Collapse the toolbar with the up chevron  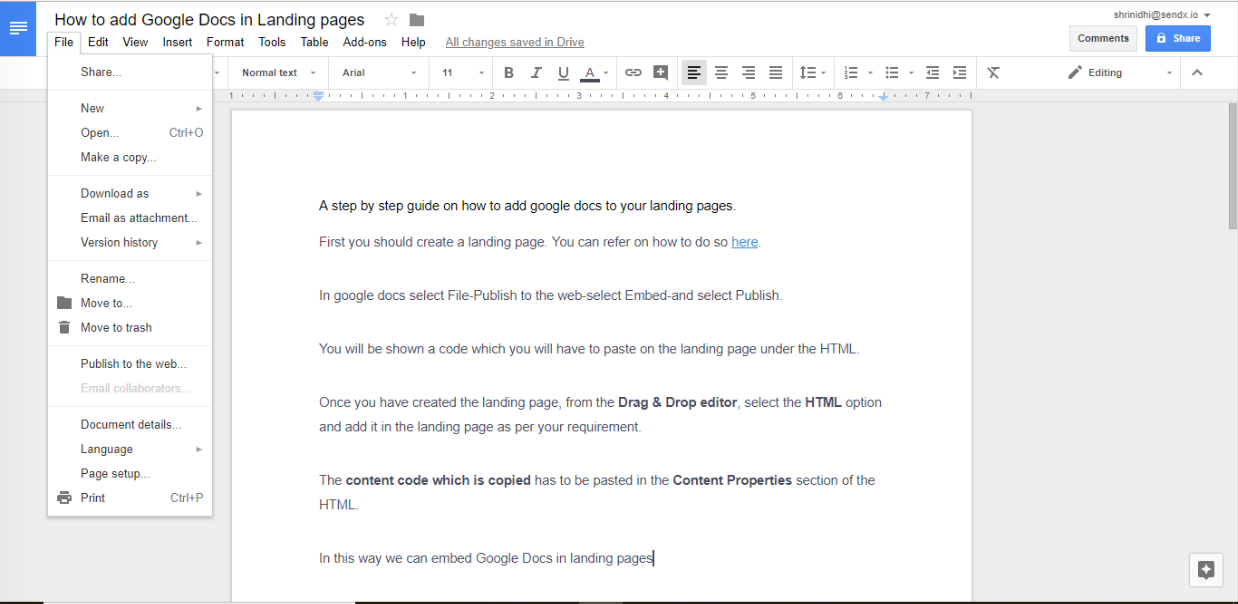[1197, 73]
